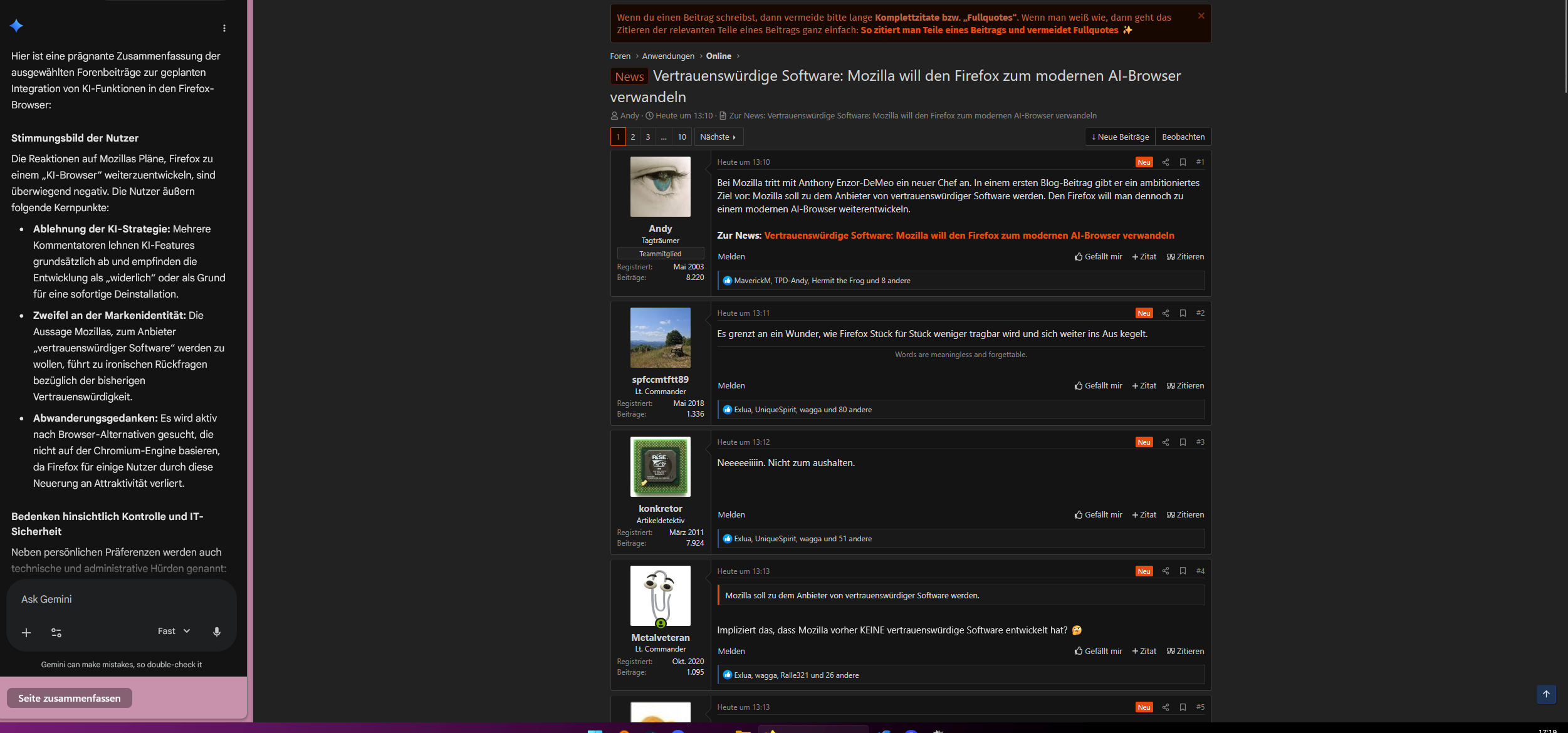Open the three-dot menu in the Gemini sidebar
Image resolution: width=1568 pixels, height=733 pixels.
click(224, 28)
